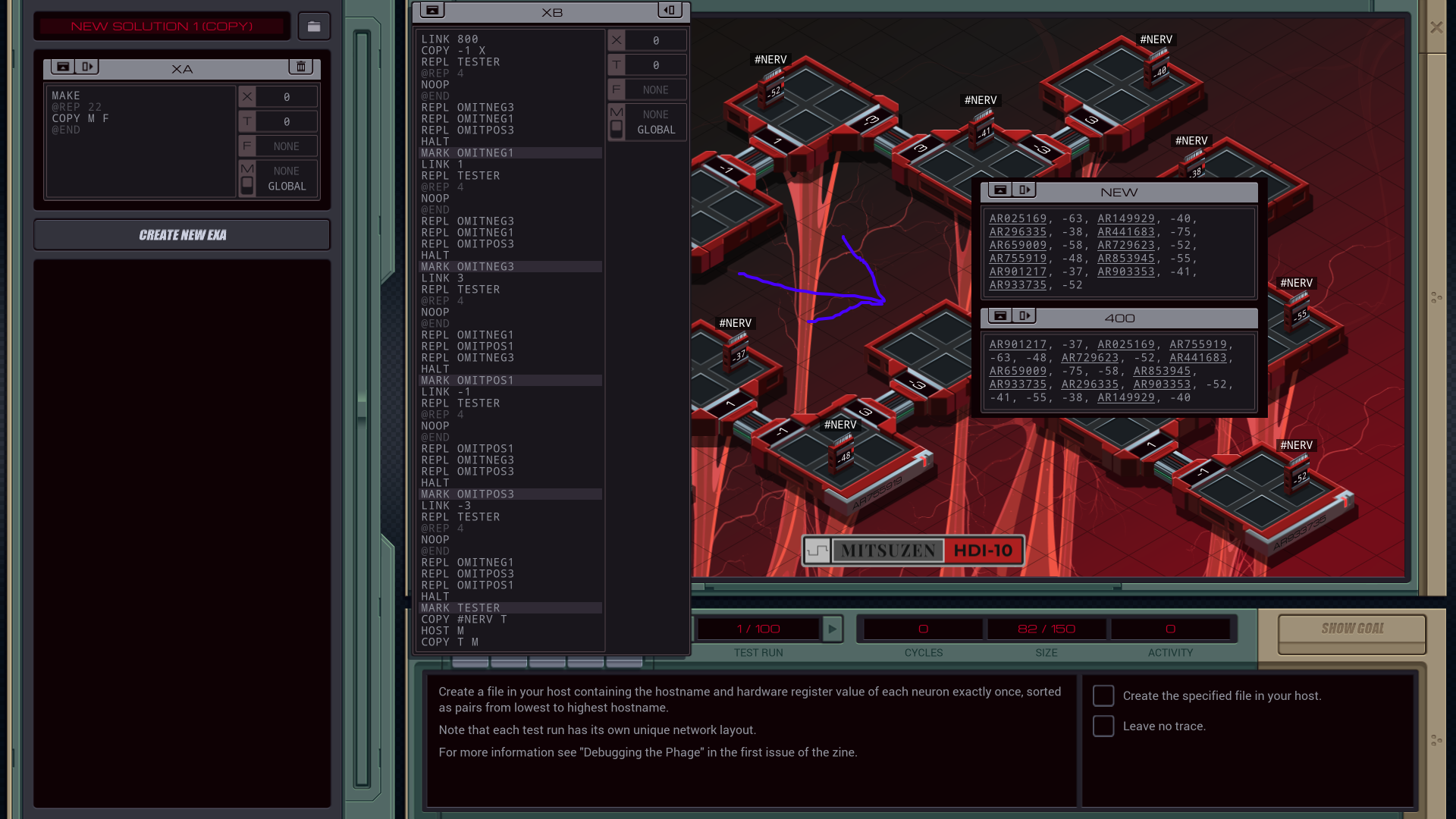Click the step icon on XA header
Viewport: 1456px width, 819px height.
tap(87, 67)
